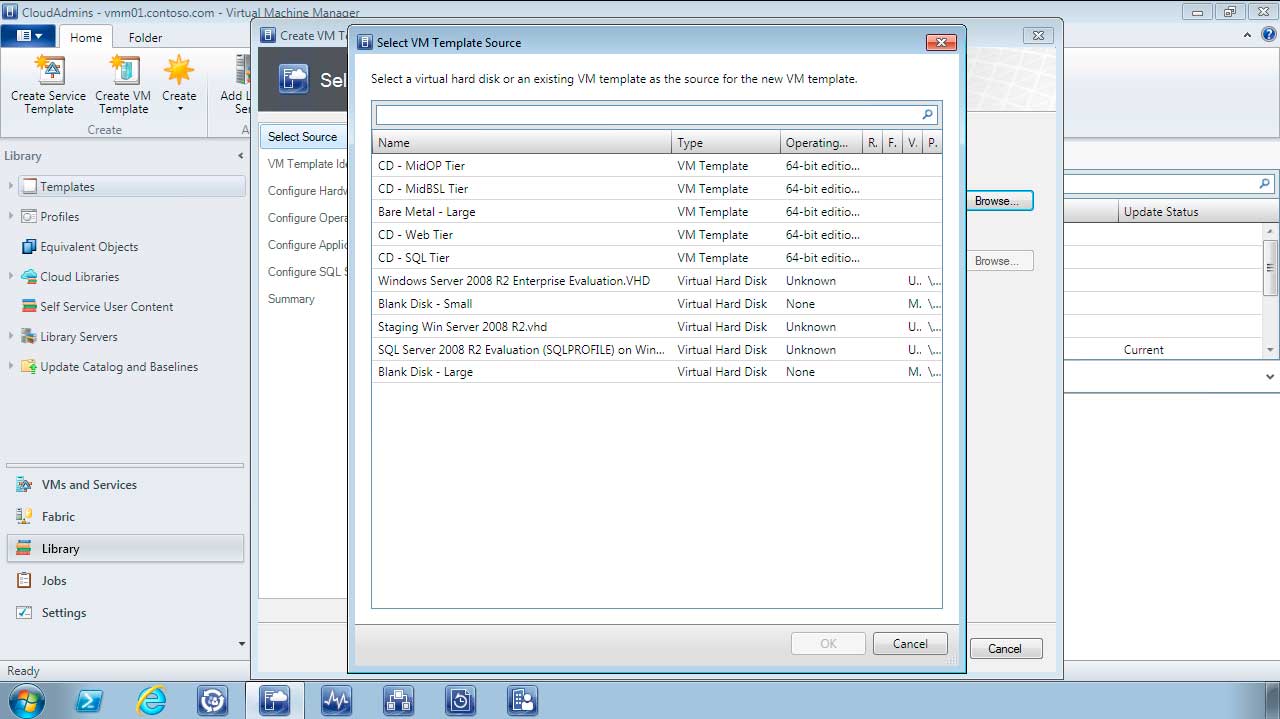Click the application menu button in the ribbon
Screen dimensions: 1280x719
(29, 36)
